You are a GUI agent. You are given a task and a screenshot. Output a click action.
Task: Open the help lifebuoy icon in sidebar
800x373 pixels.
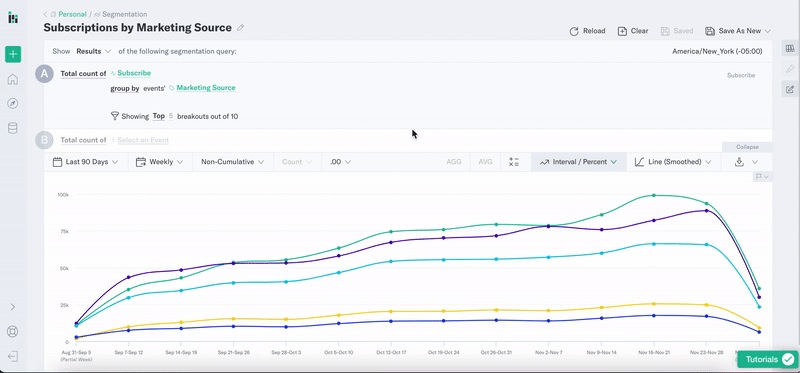(x=13, y=331)
